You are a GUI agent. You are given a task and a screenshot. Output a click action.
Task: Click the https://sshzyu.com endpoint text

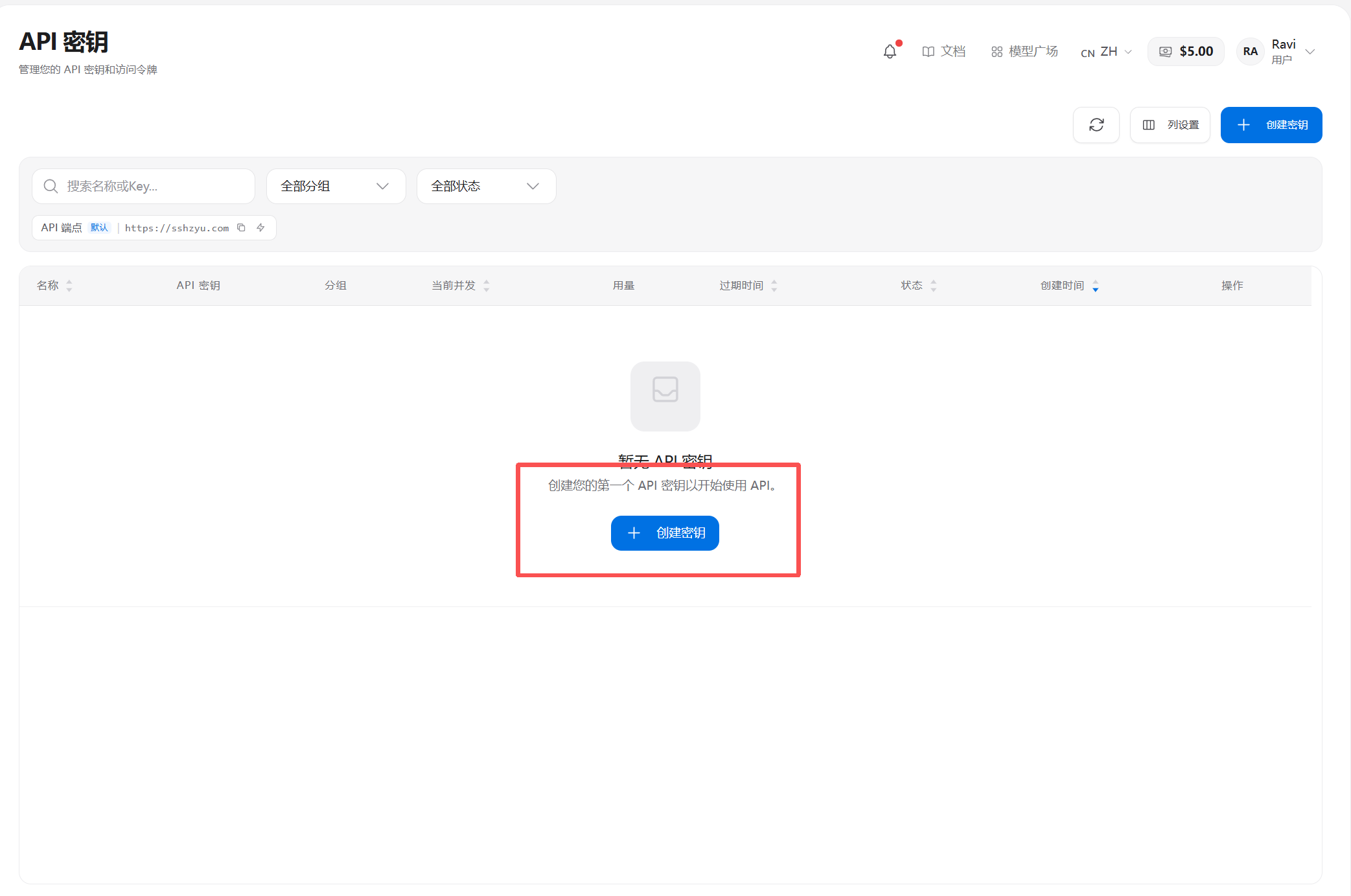(x=177, y=228)
